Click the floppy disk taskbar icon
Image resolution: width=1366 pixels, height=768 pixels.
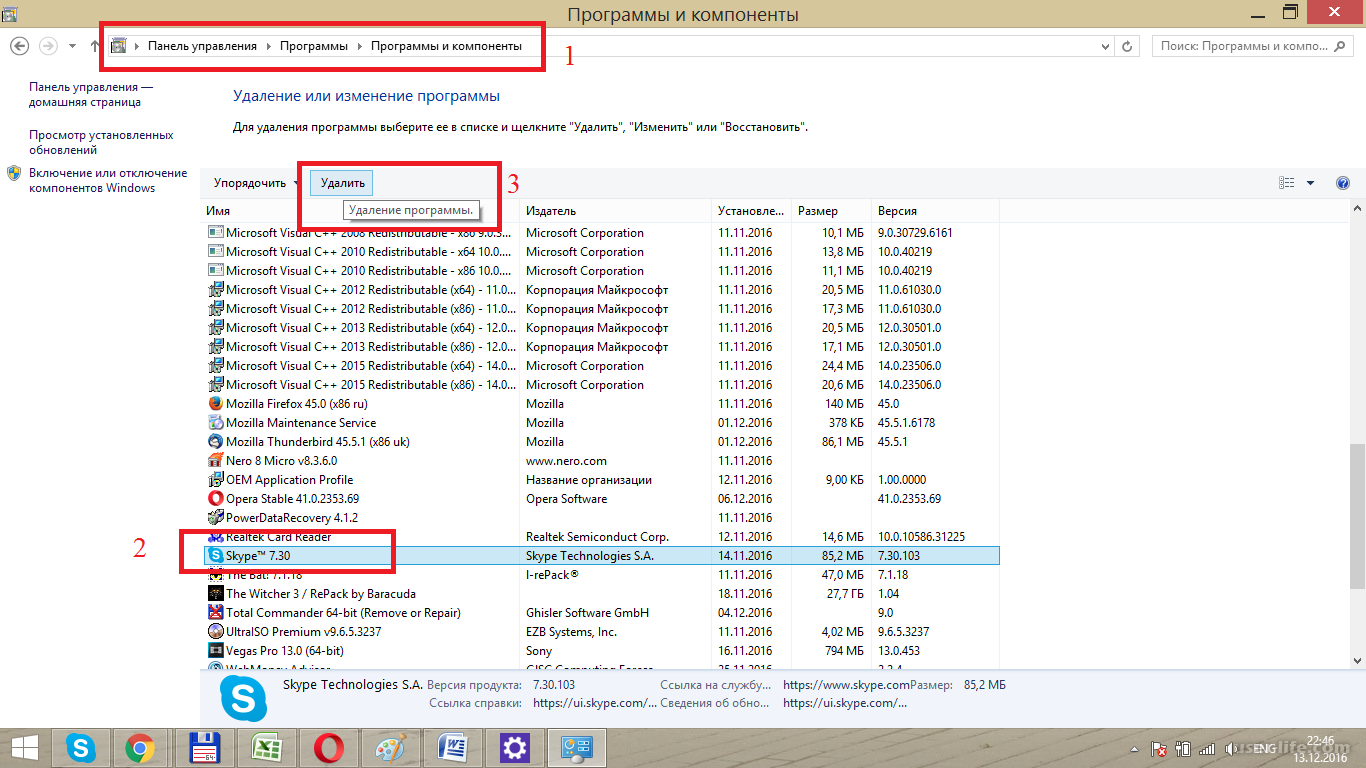pyautogui.click(x=205, y=748)
